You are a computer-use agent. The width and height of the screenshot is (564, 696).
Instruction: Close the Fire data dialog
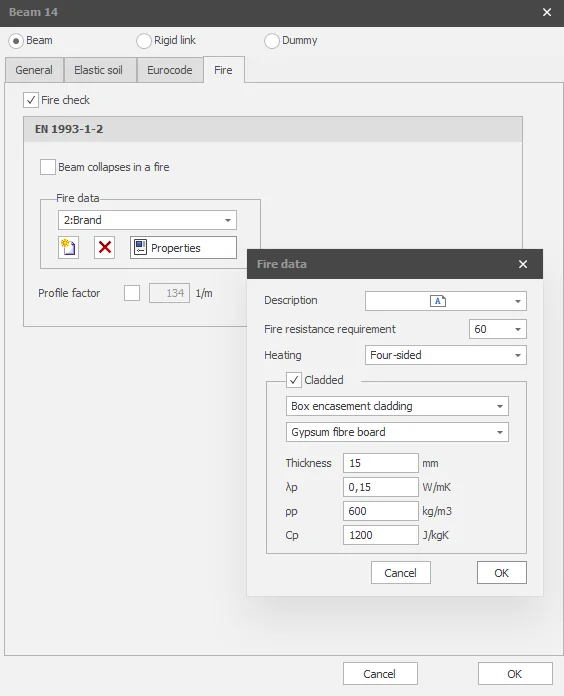click(523, 264)
